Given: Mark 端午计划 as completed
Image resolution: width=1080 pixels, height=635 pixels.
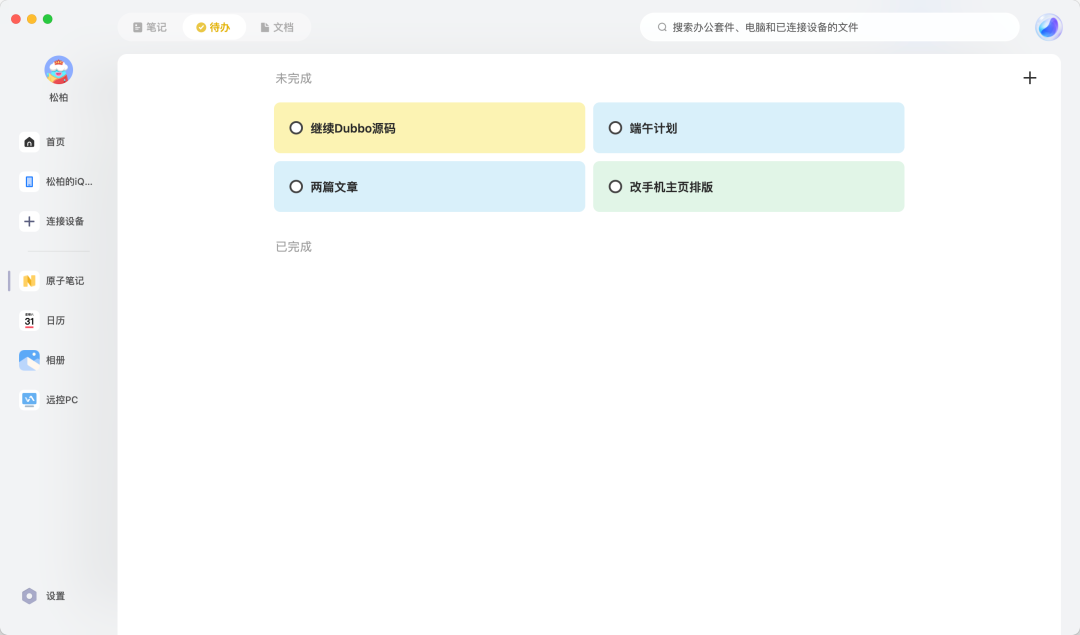Looking at the screenshot, I should [x=615, y=128].
